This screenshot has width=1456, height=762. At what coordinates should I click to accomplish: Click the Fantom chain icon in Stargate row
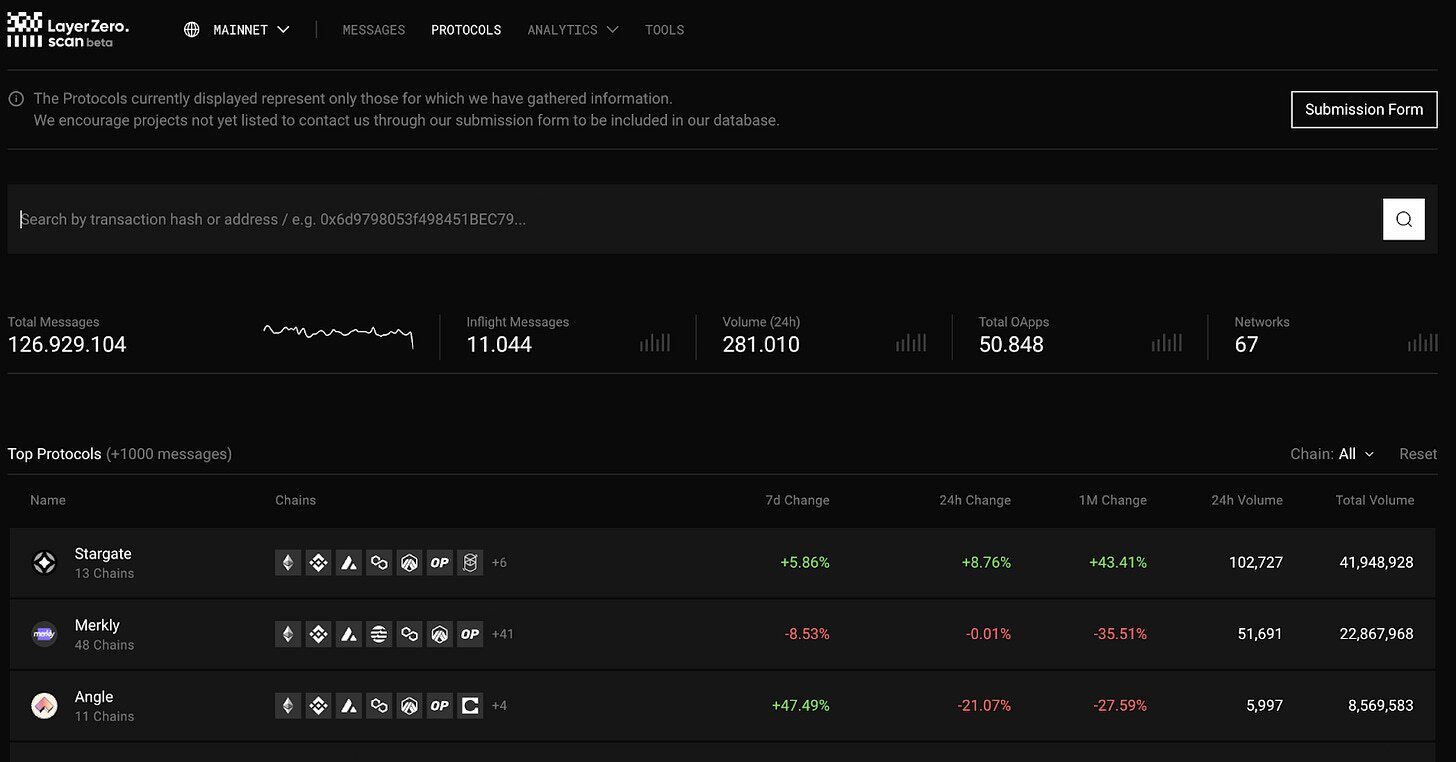click(470, 562)
